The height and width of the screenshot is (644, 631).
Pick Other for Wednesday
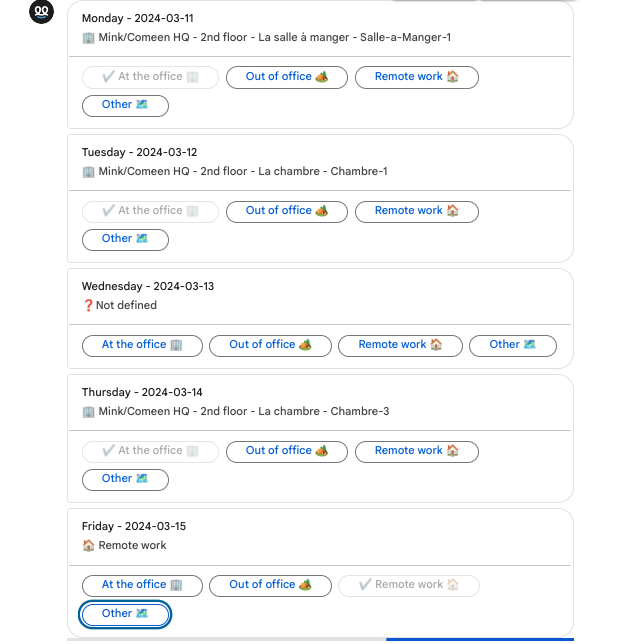(513, 345)
